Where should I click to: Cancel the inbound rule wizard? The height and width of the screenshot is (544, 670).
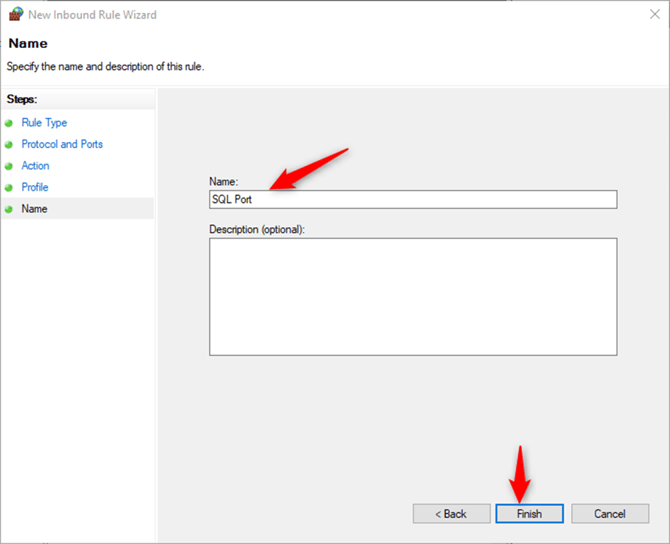[609, 513]
